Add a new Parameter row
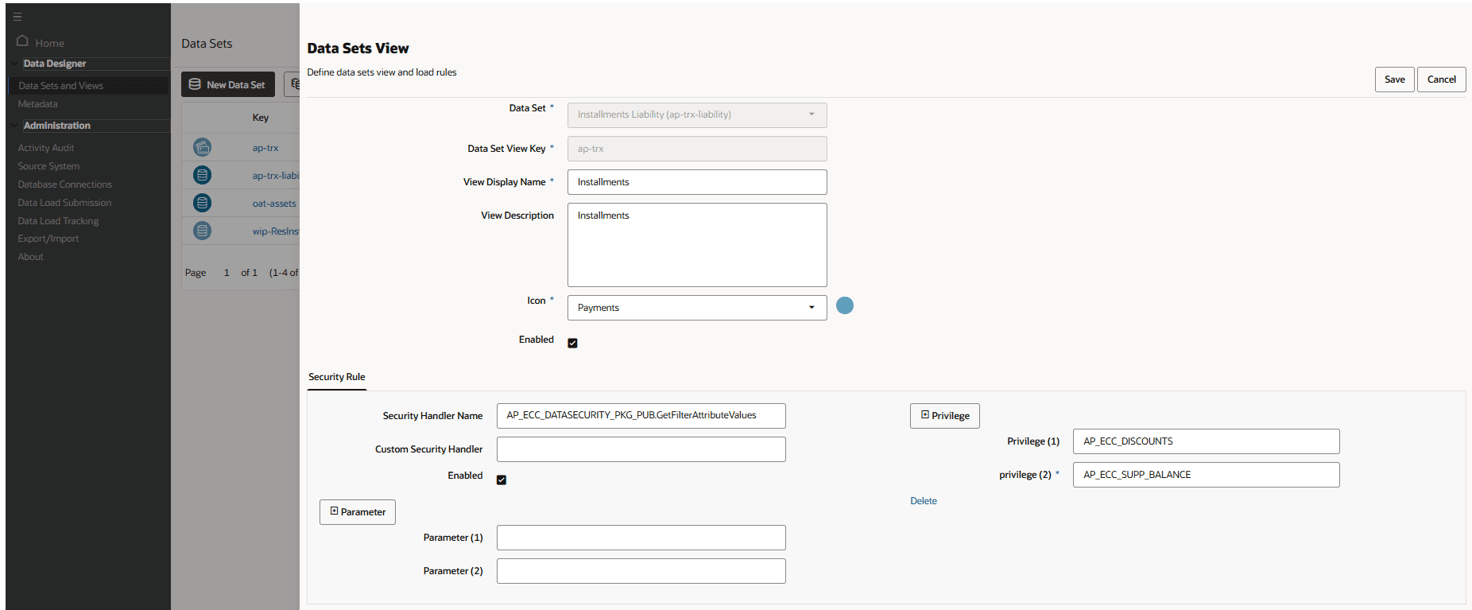 tap(357, 512)
